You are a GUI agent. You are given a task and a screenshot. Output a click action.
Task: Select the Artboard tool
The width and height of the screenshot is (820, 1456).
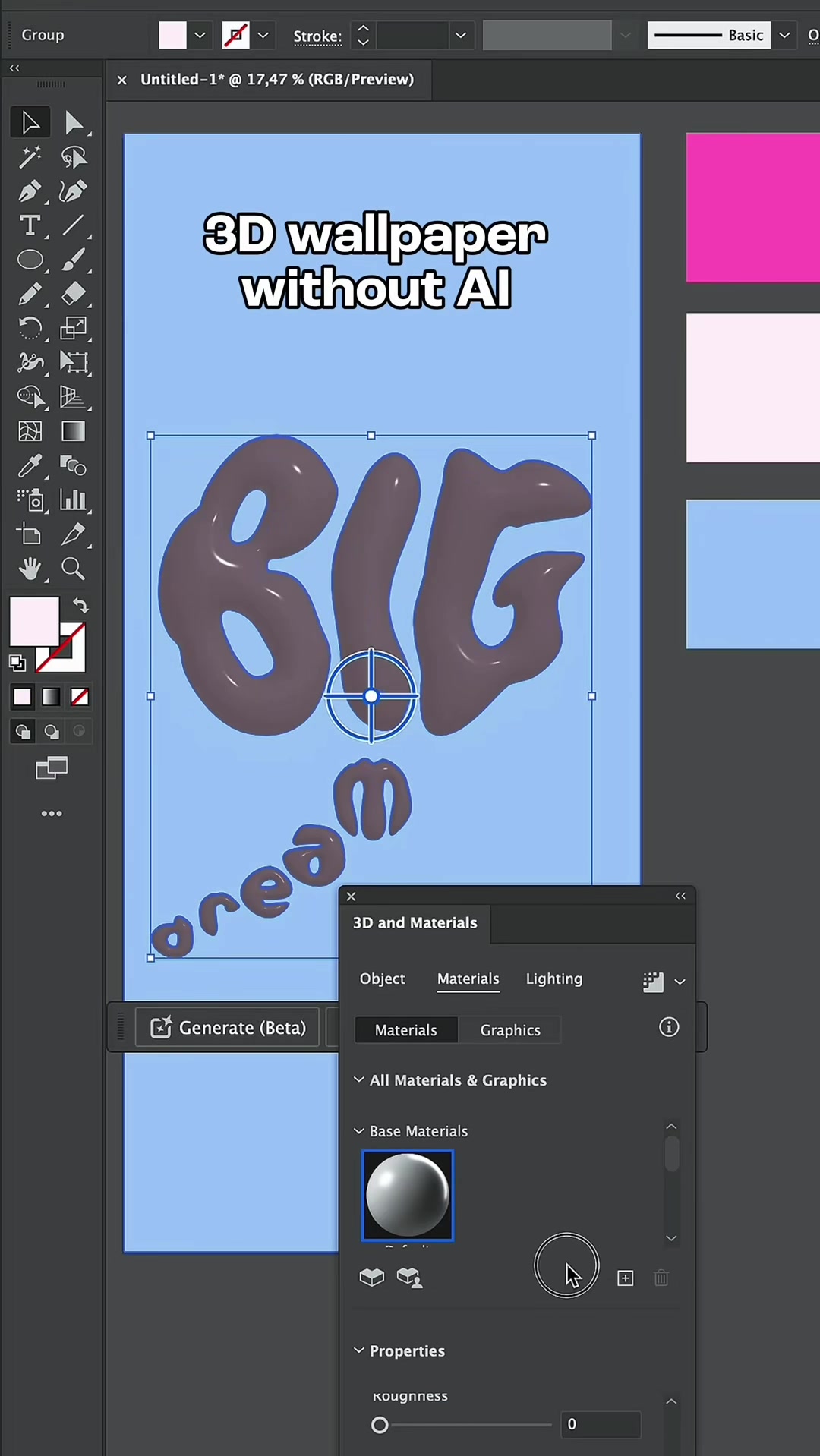pyautogui.click(x=30, y=534)
